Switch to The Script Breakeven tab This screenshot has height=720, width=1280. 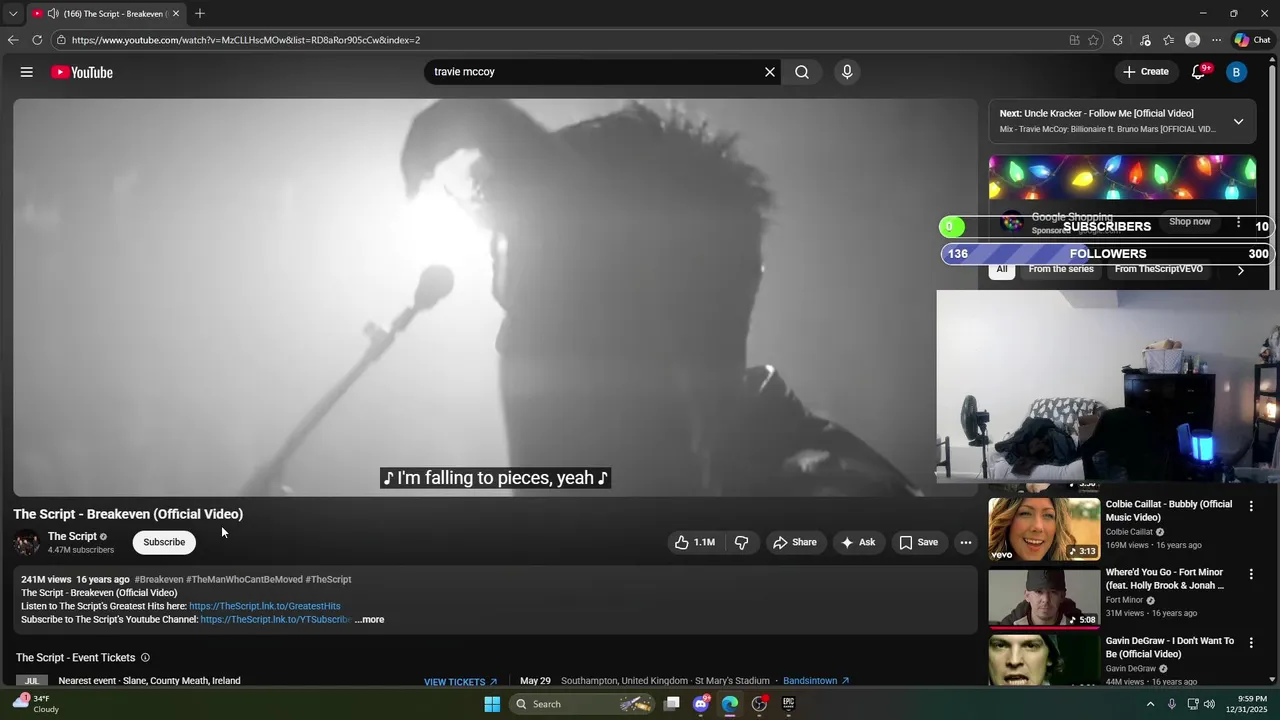click(106, 14)
